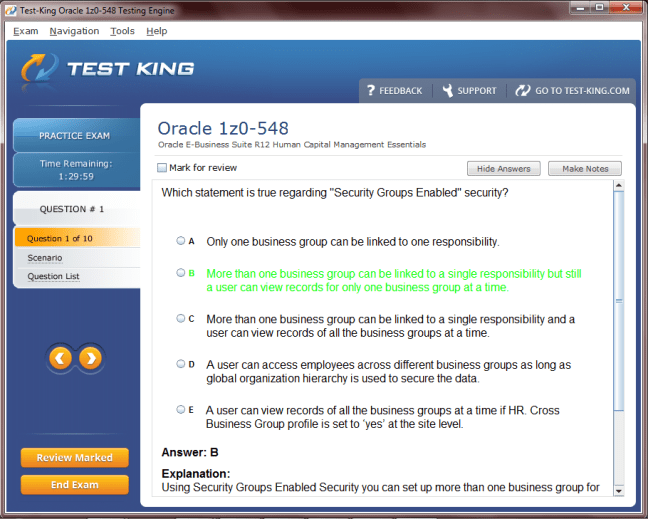The height and width of the screenshot is (519, 648).
Task: Select answer option A radio button
Action: click(181, 240)
